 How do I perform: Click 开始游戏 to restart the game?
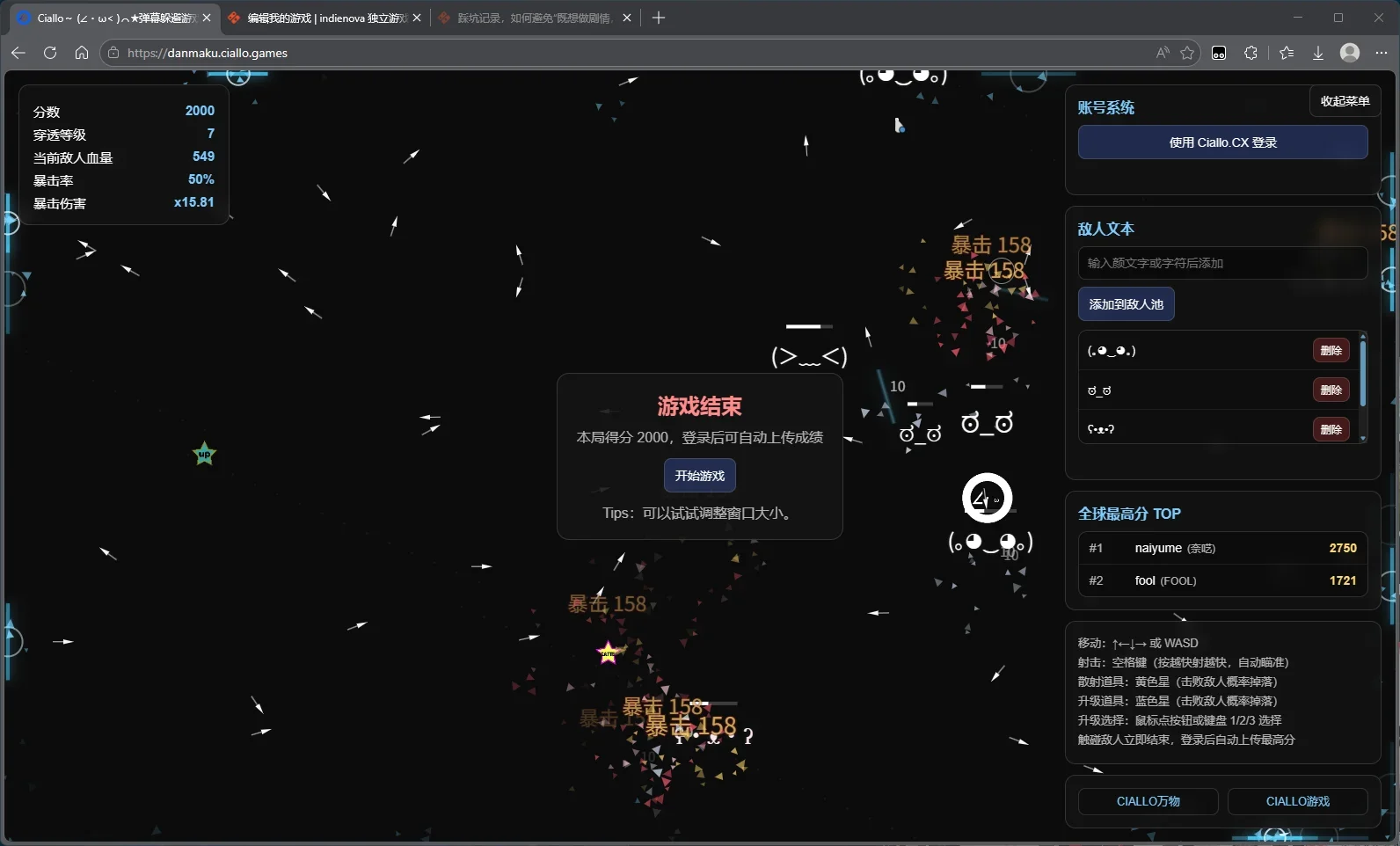pos(700,476)
